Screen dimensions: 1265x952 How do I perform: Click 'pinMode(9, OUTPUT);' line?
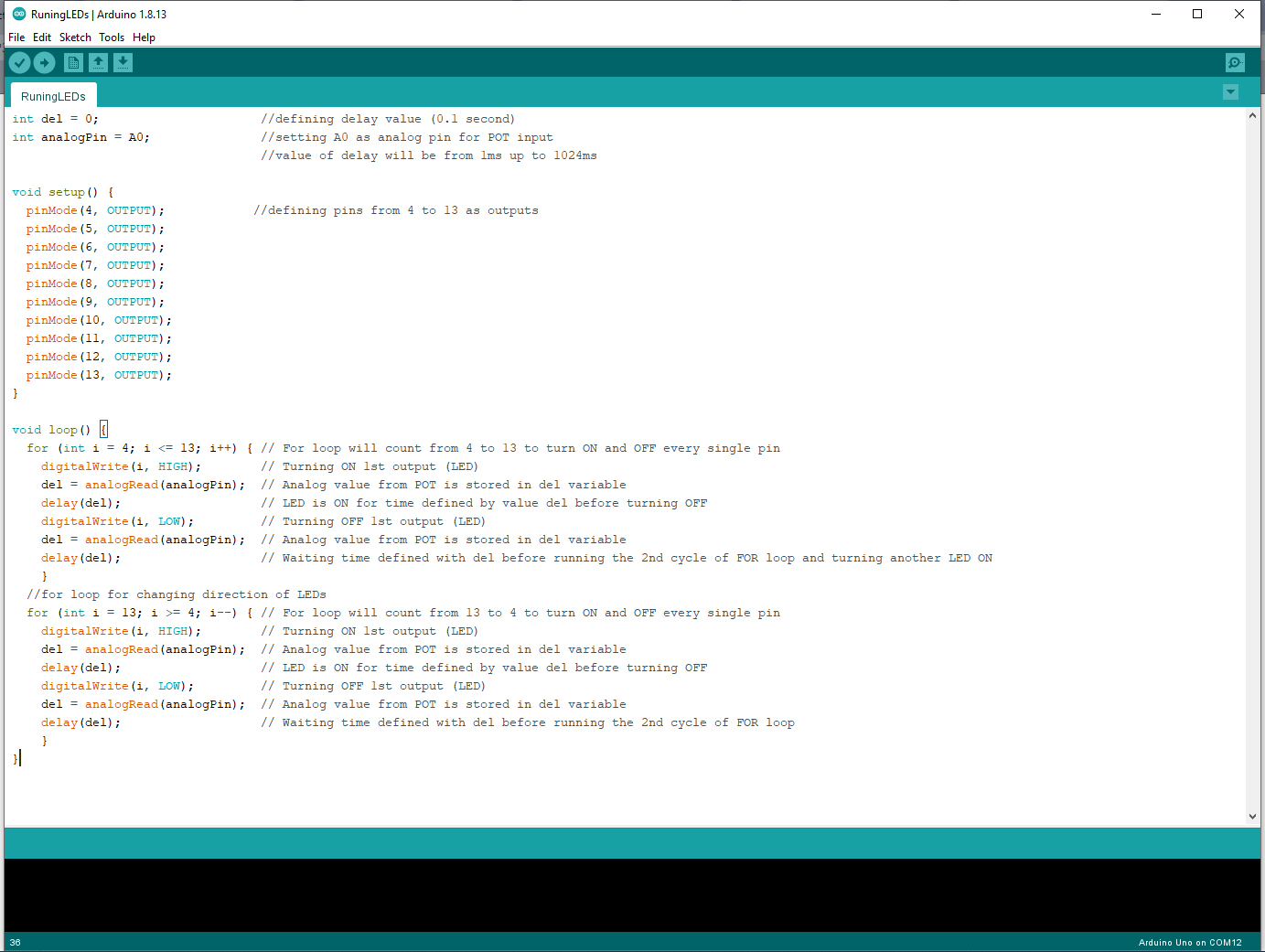(x=95, y=302)
